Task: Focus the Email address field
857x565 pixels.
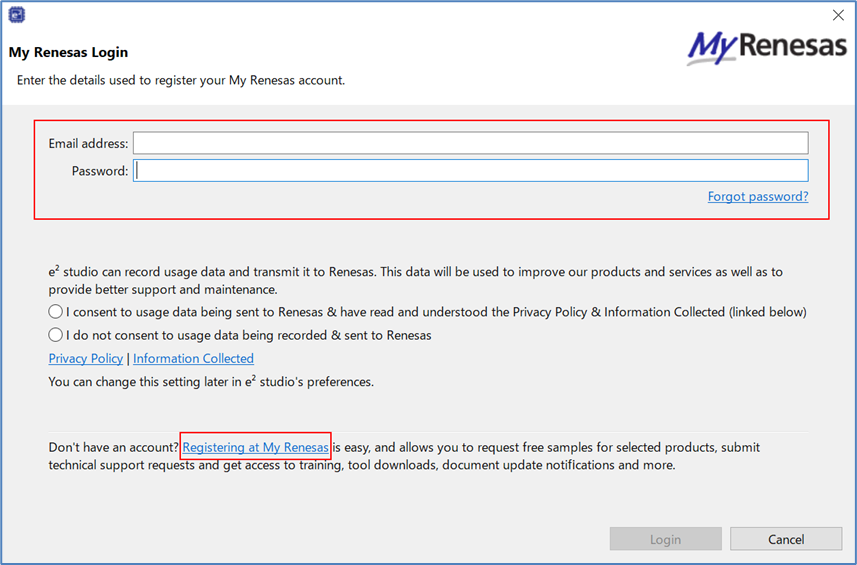Action: click(x=471, y=143)
